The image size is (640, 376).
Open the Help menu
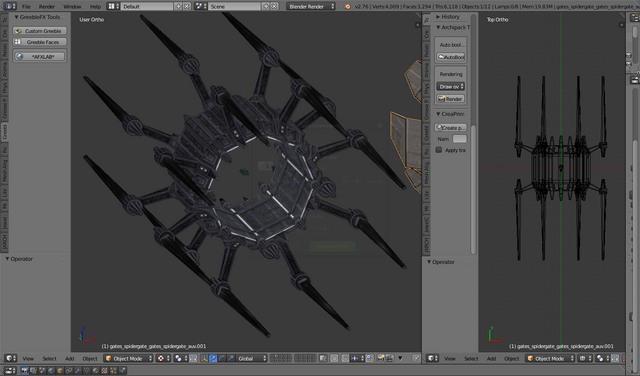[x=95, y=7]
